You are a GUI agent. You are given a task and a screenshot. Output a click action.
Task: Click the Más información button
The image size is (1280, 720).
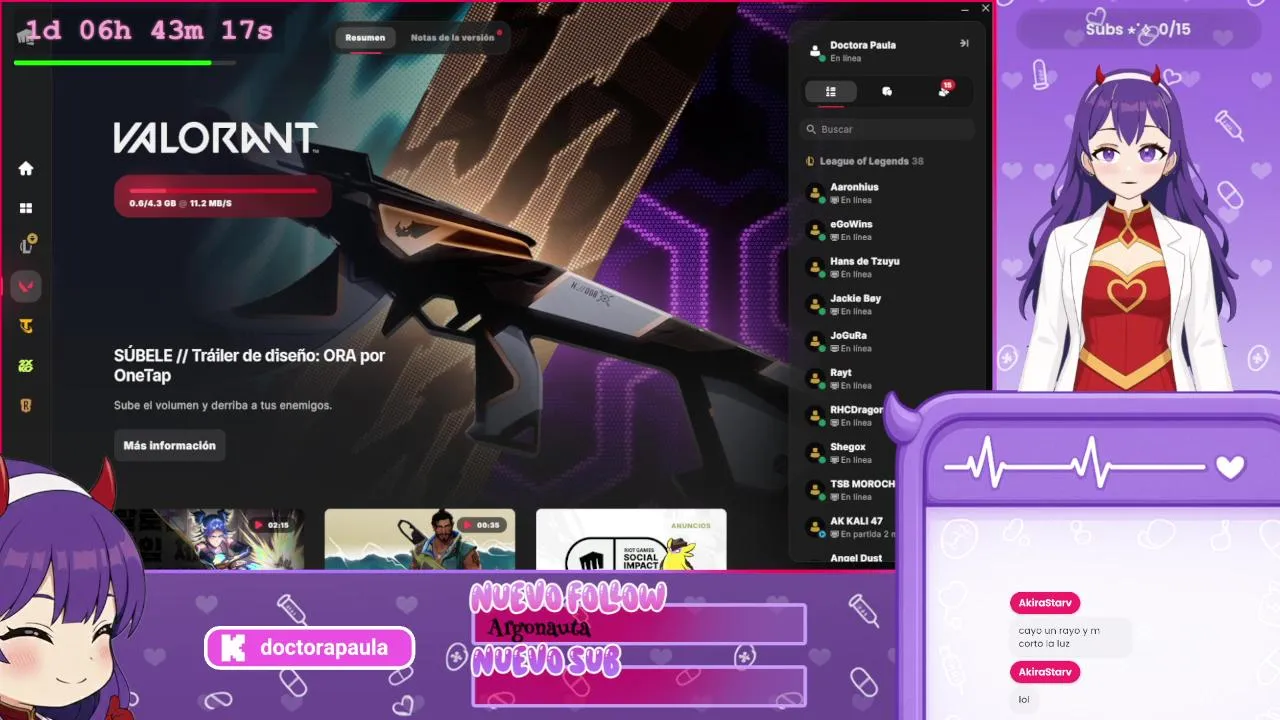170,446
